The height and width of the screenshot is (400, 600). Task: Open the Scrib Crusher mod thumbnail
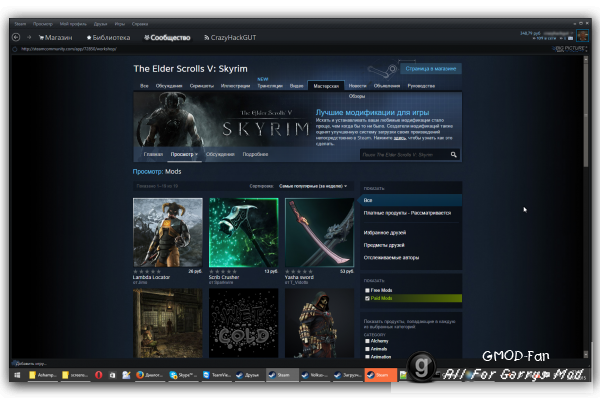pos(243,232)
